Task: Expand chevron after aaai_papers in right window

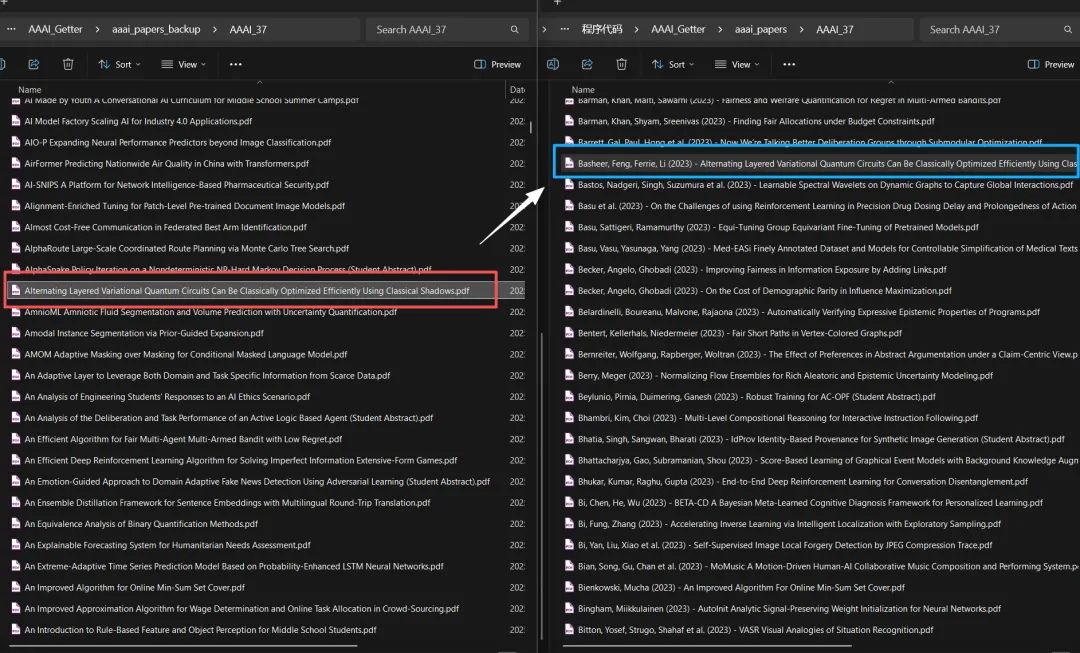Action: click(x=801, y=30)
